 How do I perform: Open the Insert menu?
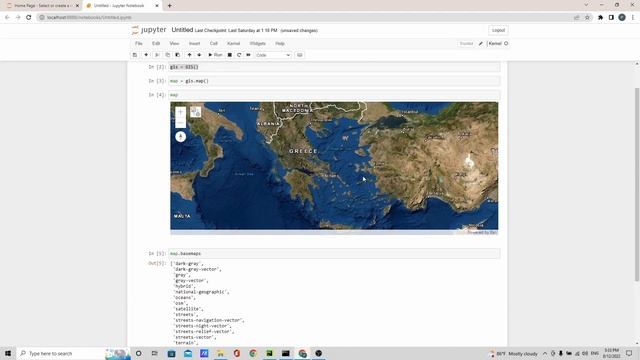[x=194, y=43]
